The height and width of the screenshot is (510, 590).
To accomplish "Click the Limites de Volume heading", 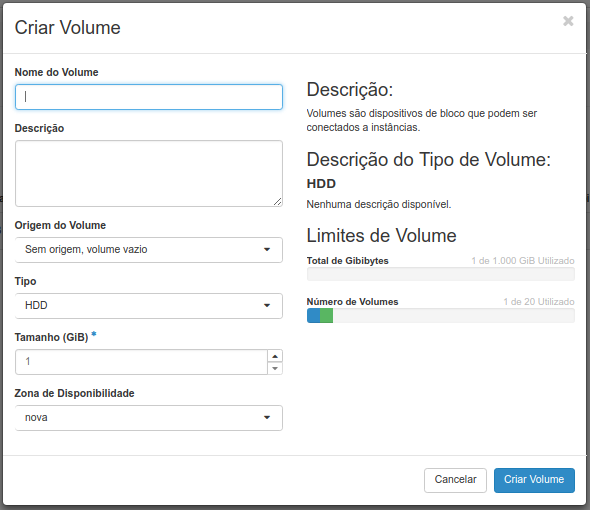I will click(x=381, y=236).
